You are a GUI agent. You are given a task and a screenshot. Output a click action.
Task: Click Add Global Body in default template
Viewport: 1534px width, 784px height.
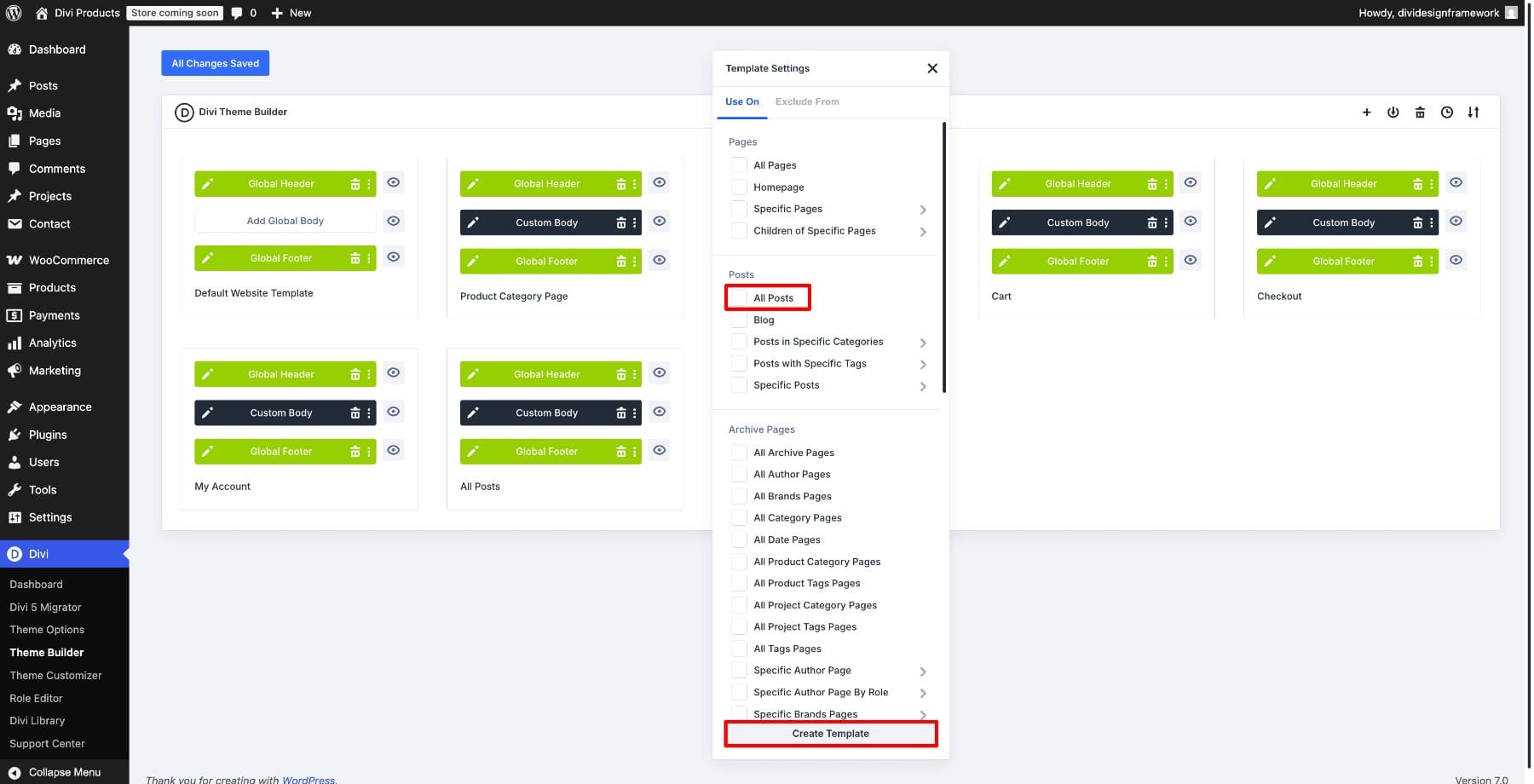285,221
